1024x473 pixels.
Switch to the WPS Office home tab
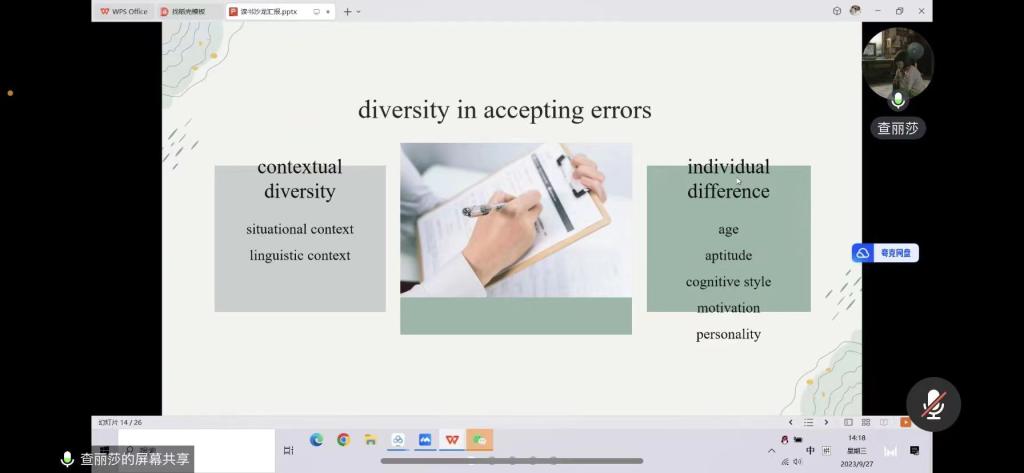[124, 12]
